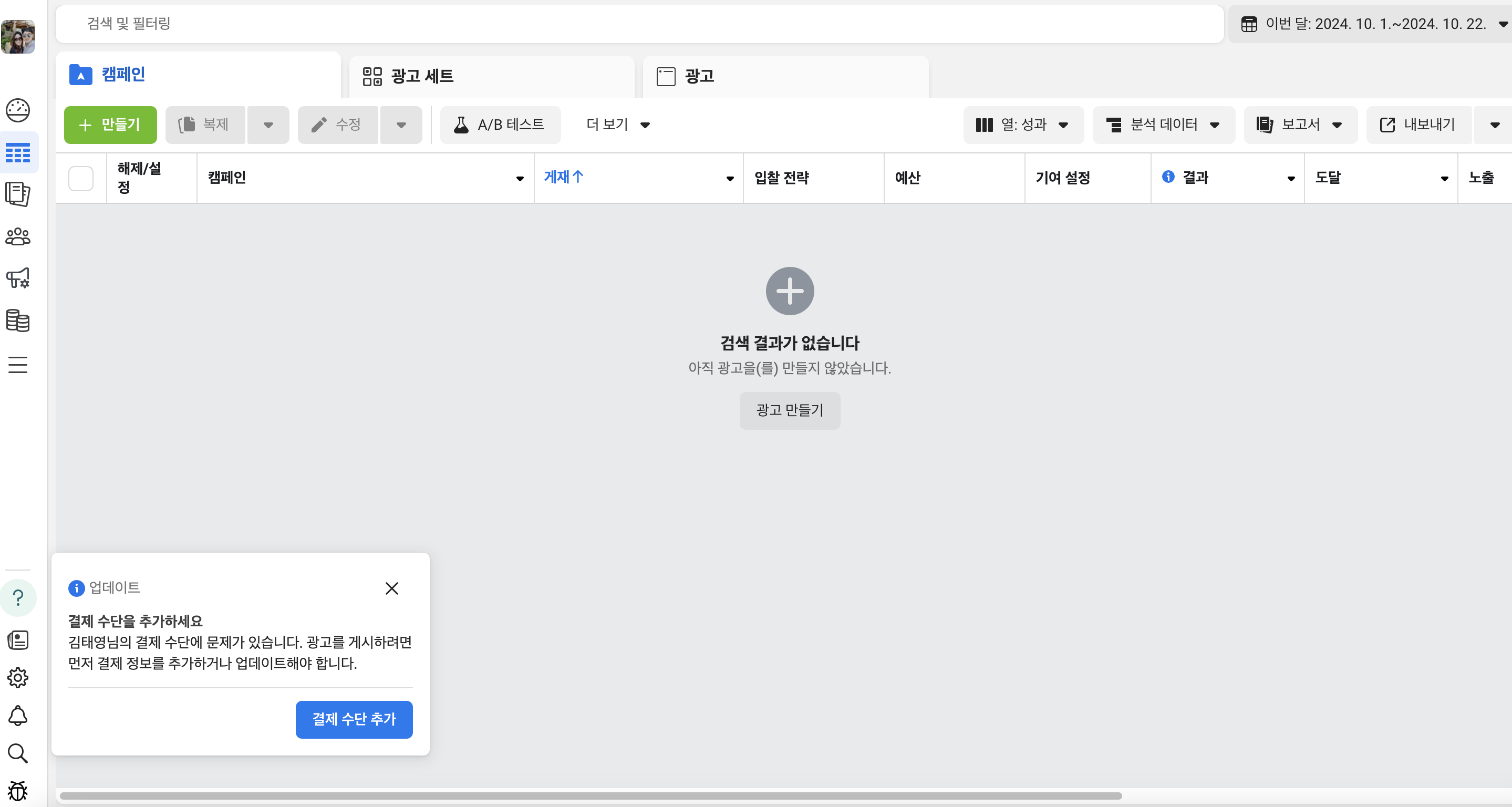Open the account overview gauge icon
Image resolution: width=1512 pixels, height=807 pixels.
click(x=18, y=110)
